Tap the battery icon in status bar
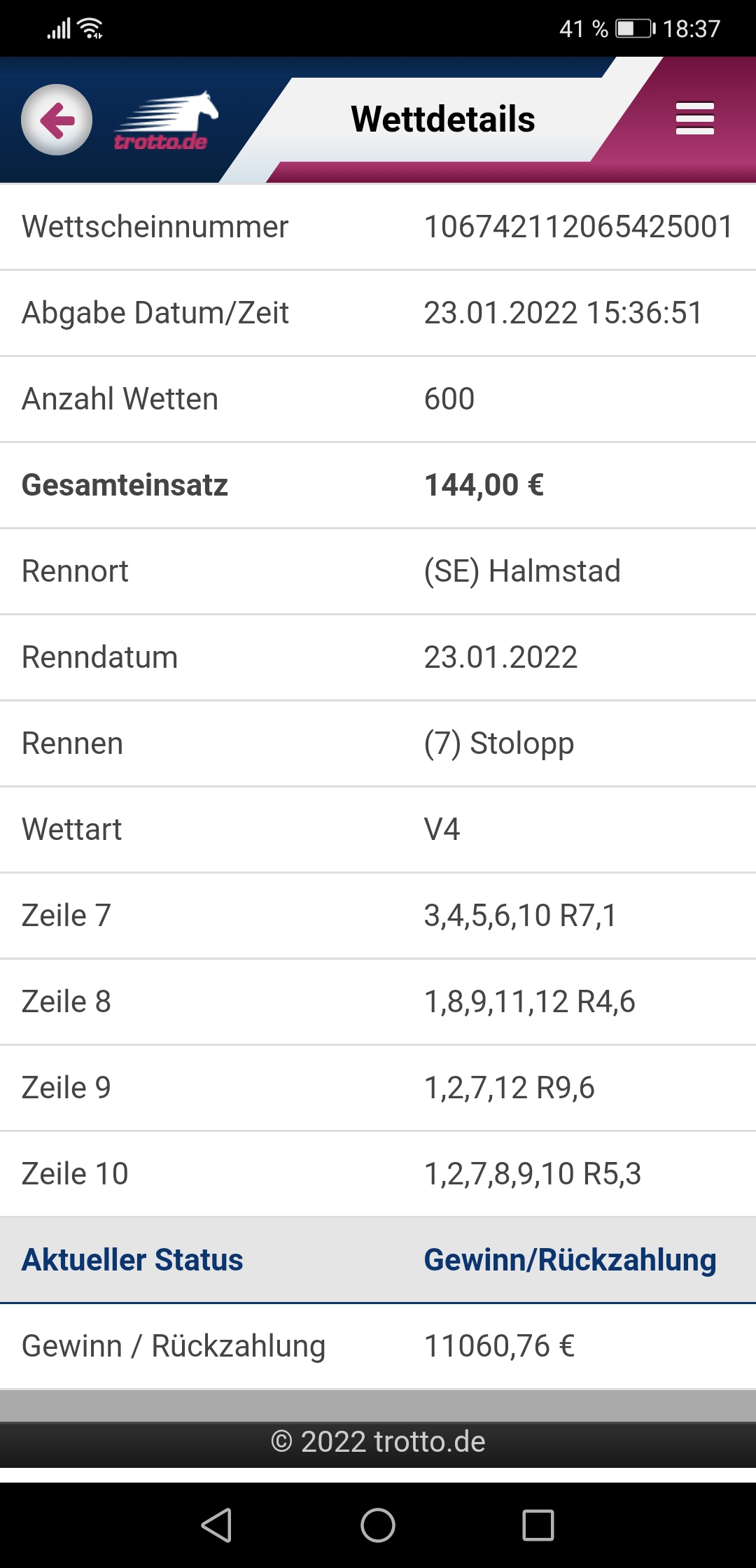Image resolution: width=756 pixels, height=1568 pixels. point(636,29)
